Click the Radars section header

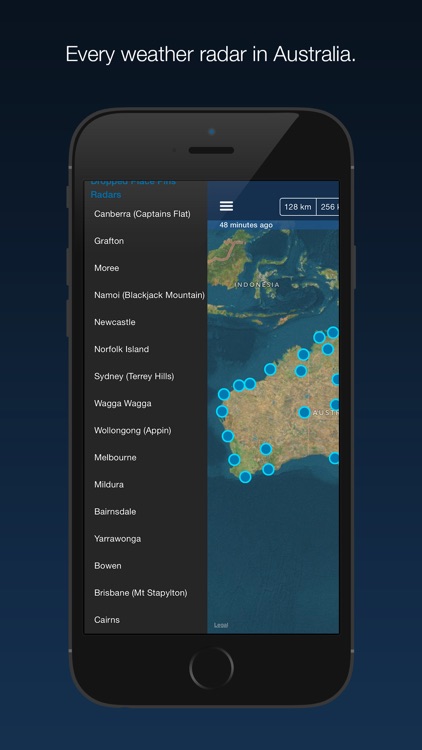click(106, 195)
